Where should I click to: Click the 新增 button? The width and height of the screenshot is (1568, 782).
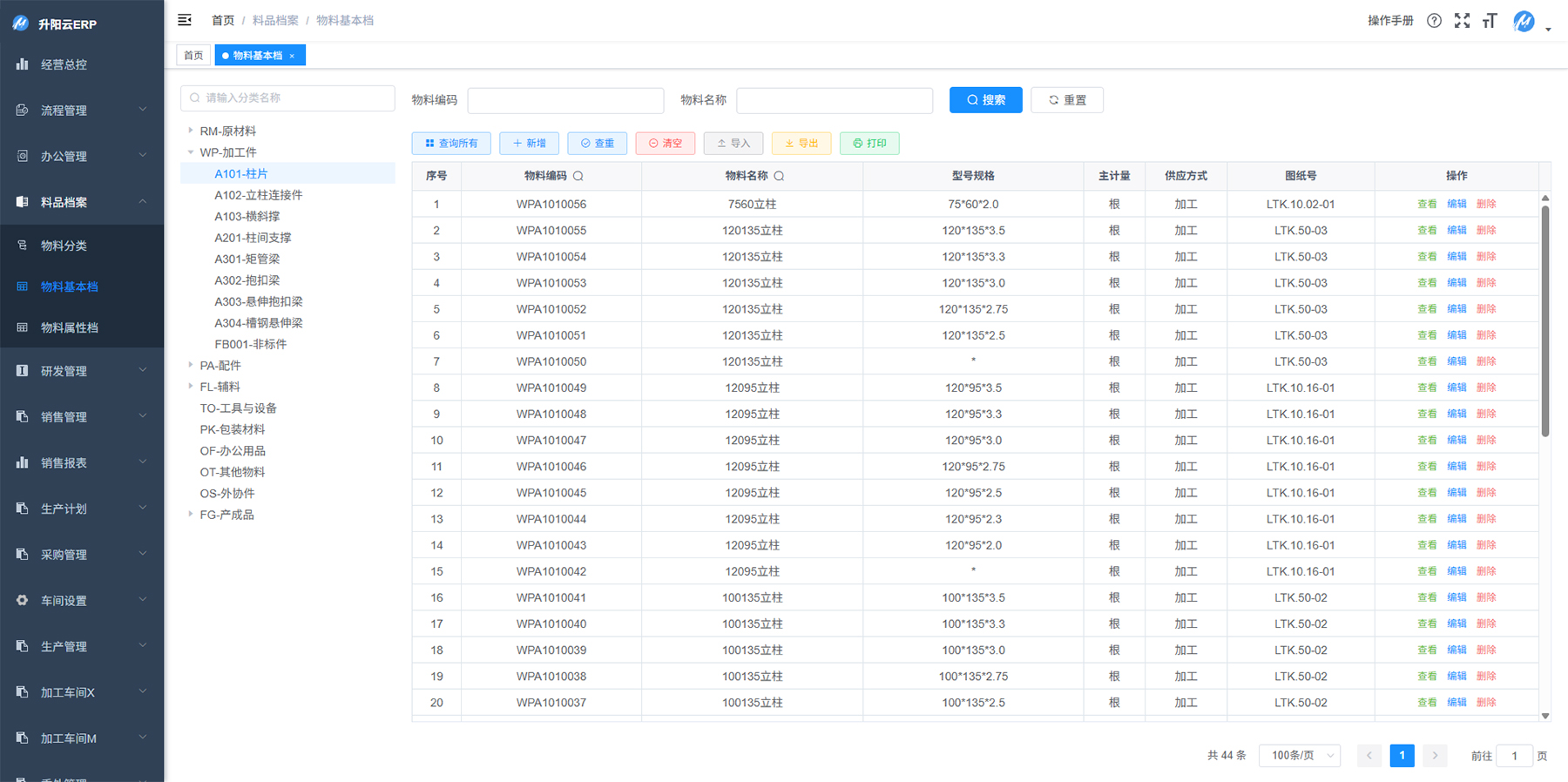530,144
